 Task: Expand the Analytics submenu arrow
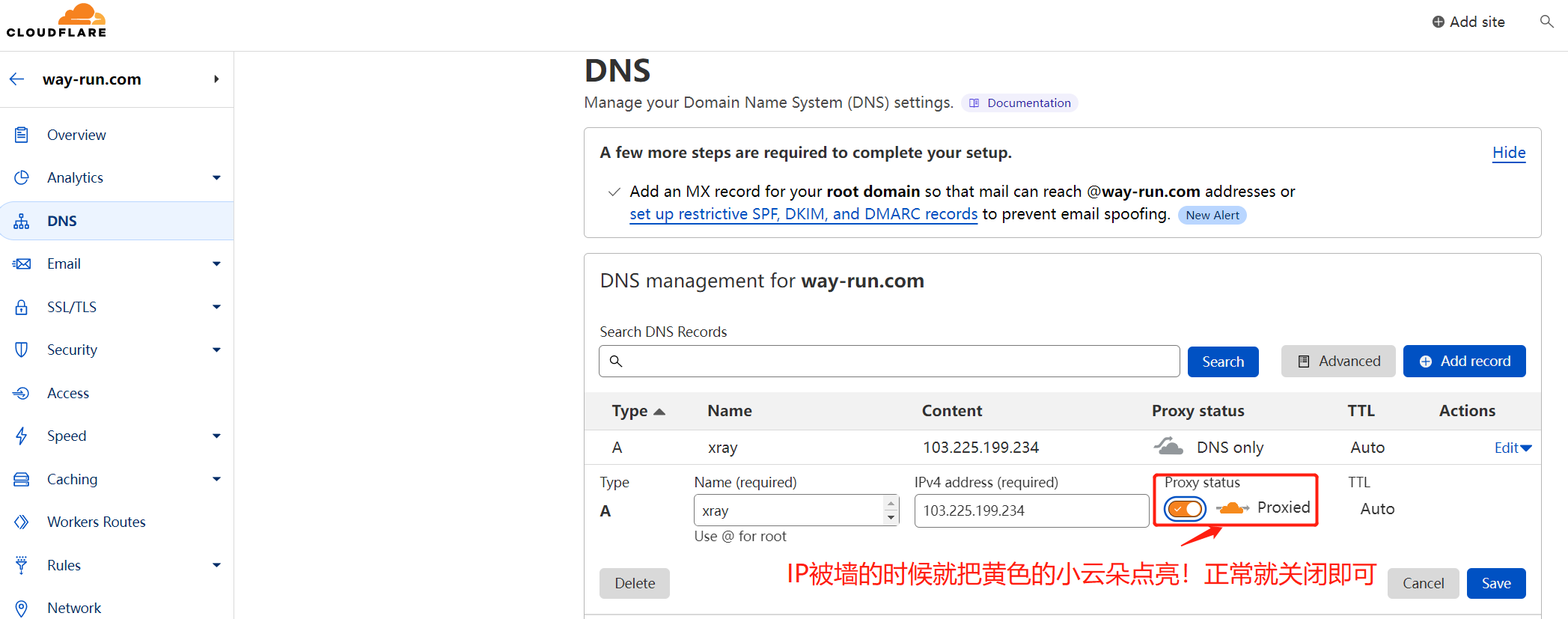216,177
